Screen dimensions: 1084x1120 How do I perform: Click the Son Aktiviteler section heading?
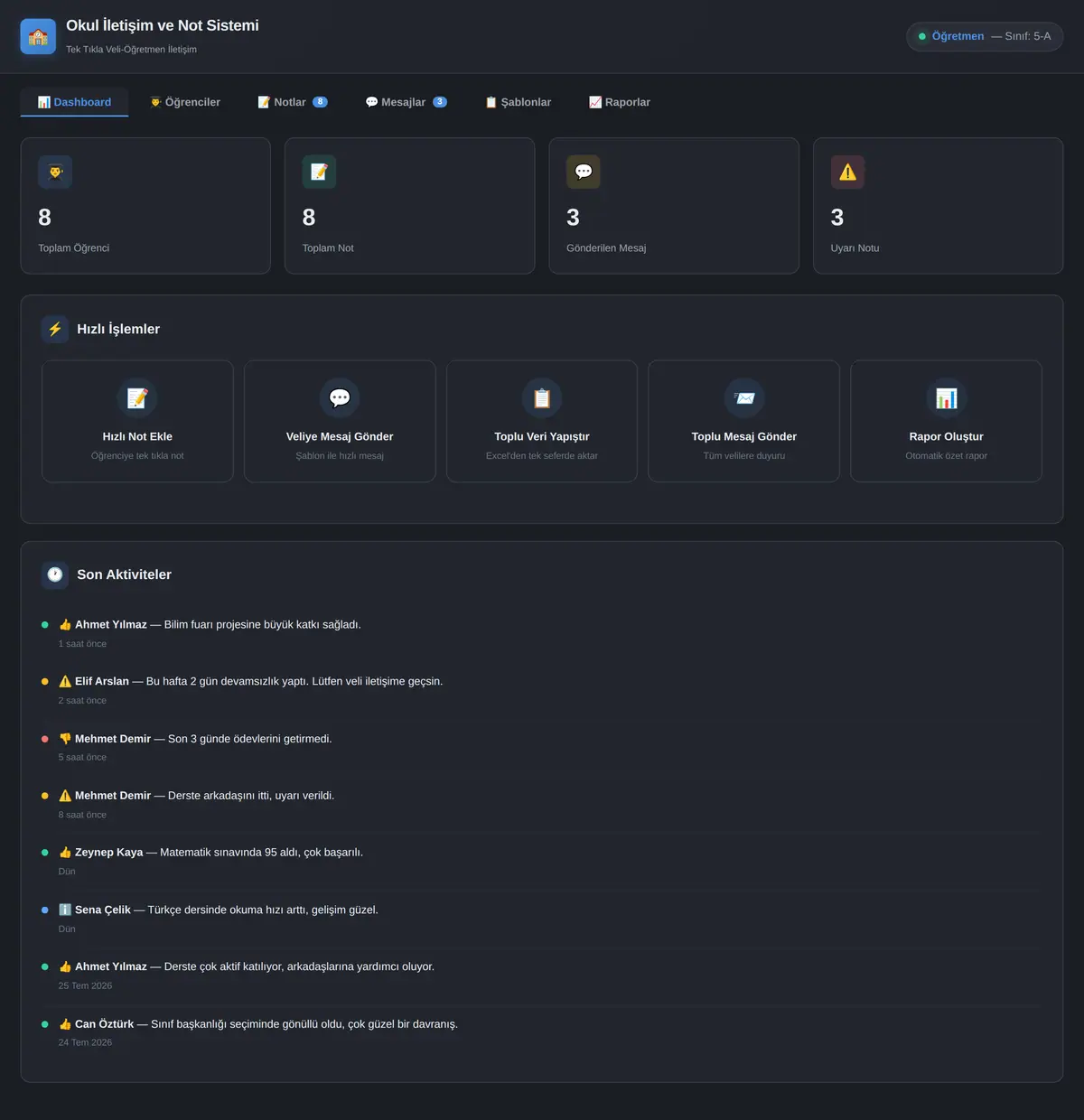pos(124,574)
